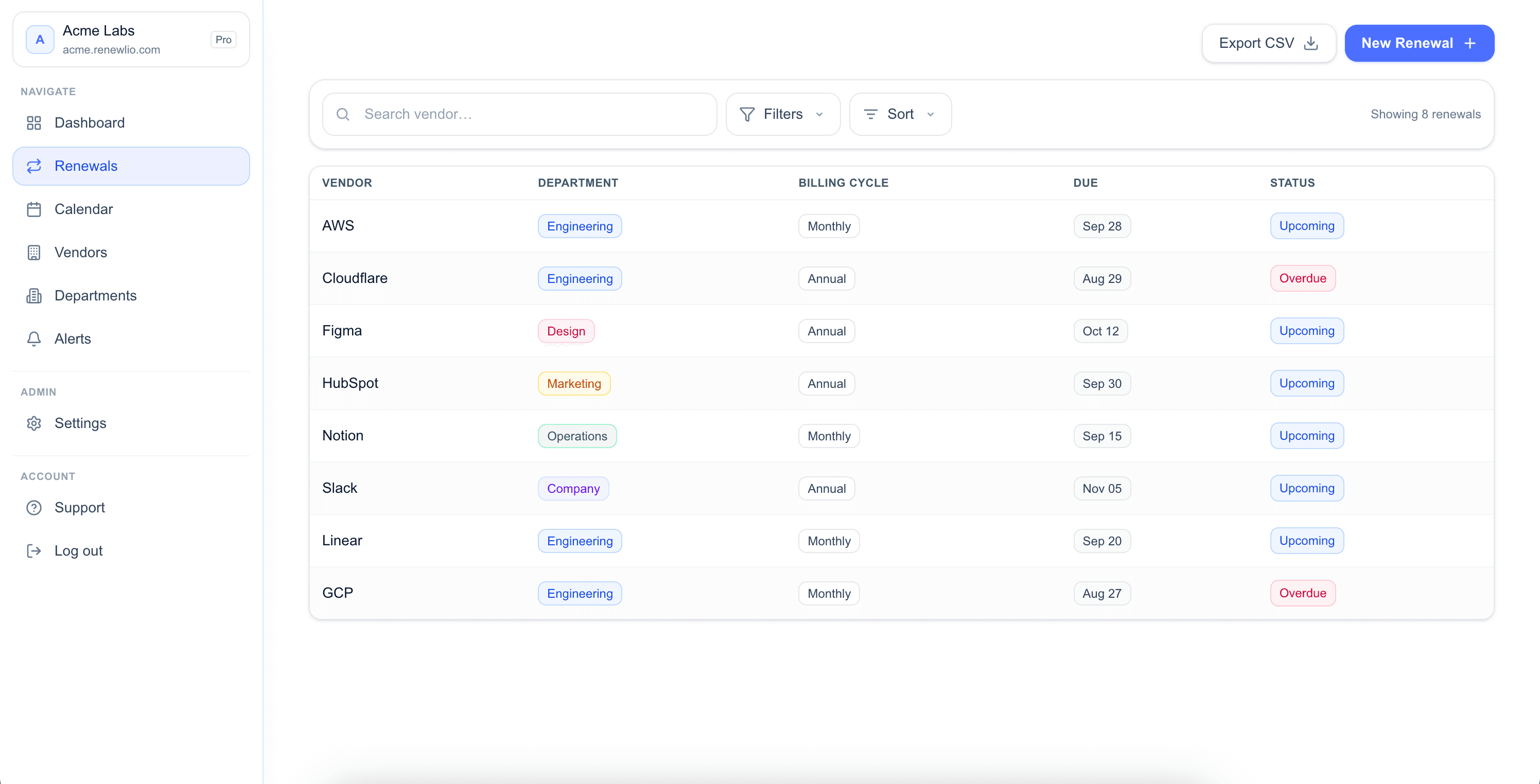The image size is (1540, 784).
Task: Open Vendors section
Action: (131, 252)
